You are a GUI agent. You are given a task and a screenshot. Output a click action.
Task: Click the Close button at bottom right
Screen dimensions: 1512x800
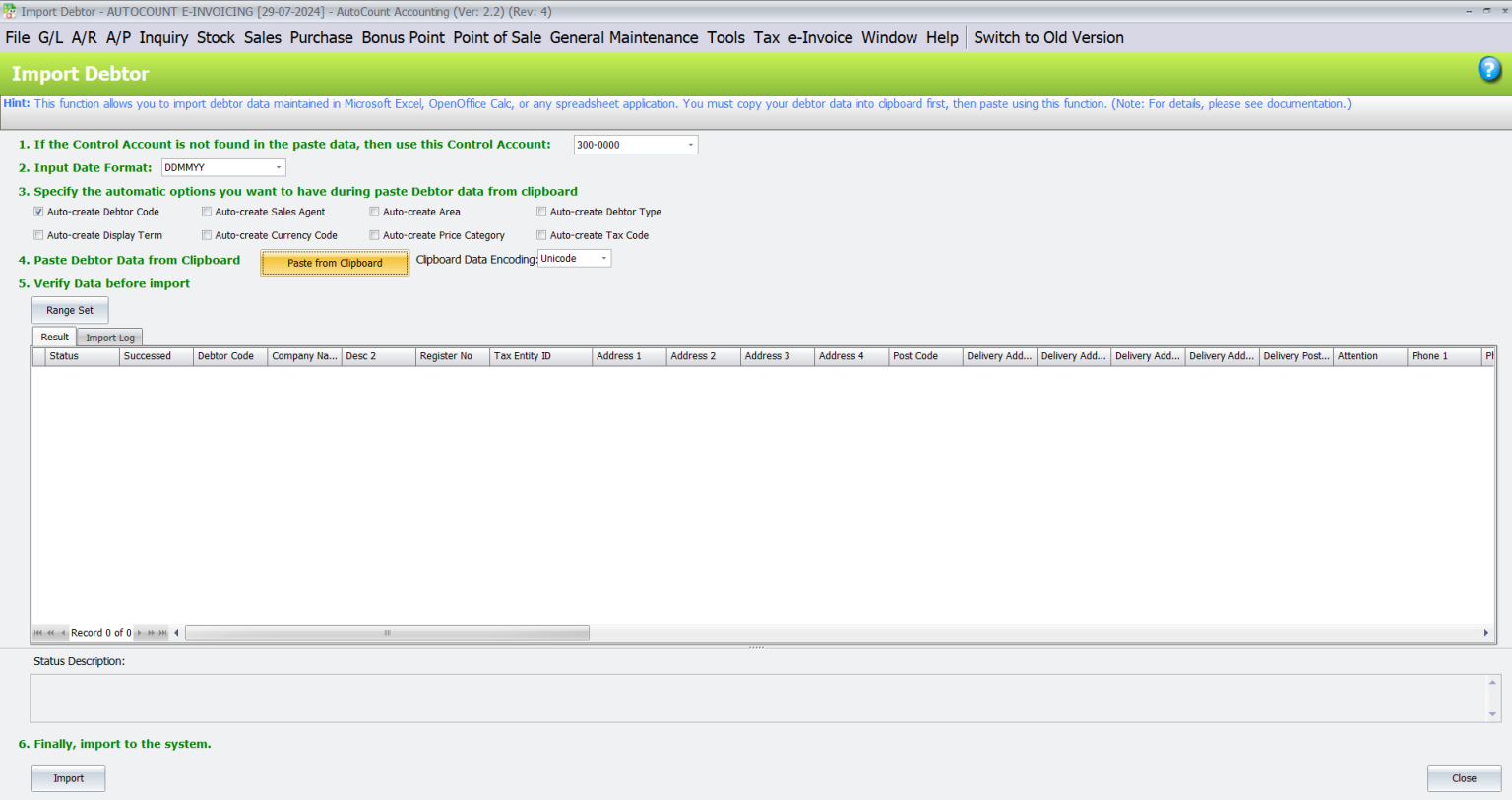point(1464,778)
